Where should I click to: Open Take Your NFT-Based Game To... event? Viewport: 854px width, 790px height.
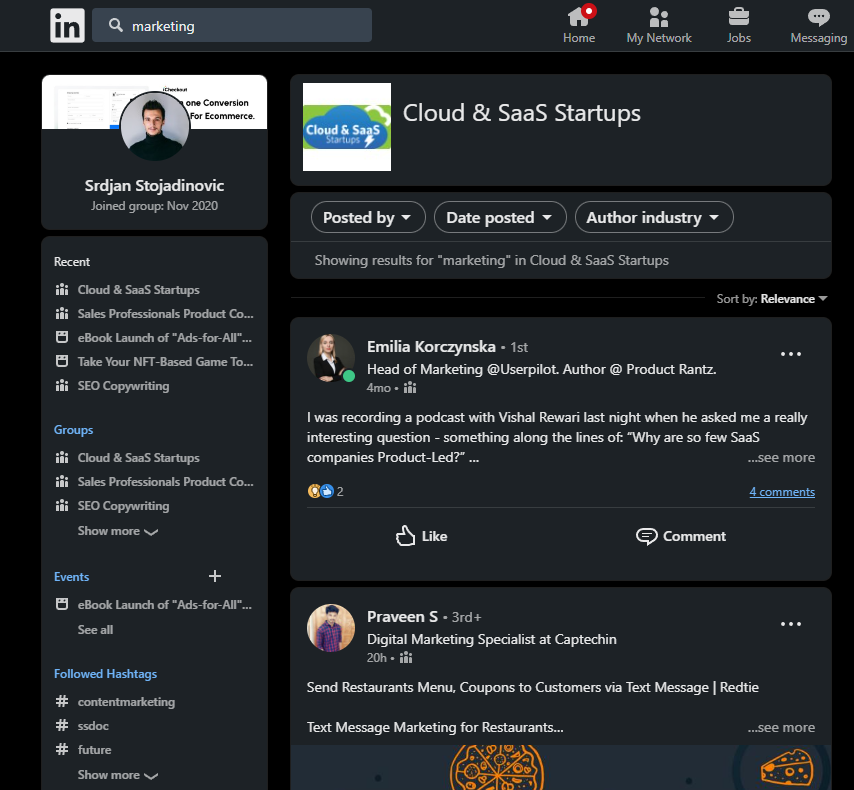(165, 362)
